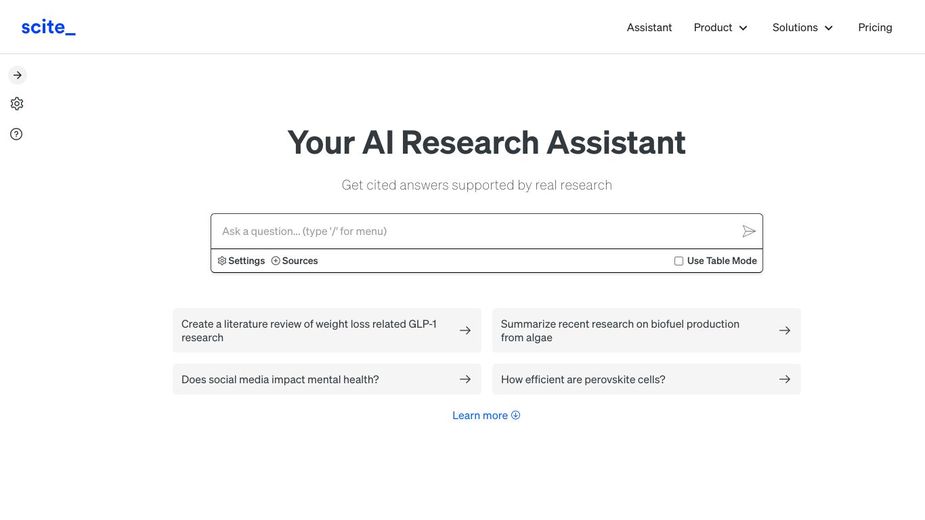The width and height of the screenshot is (925, 520).
Task: Open sidebar settings gear icon
Action: tap(17, 104)
